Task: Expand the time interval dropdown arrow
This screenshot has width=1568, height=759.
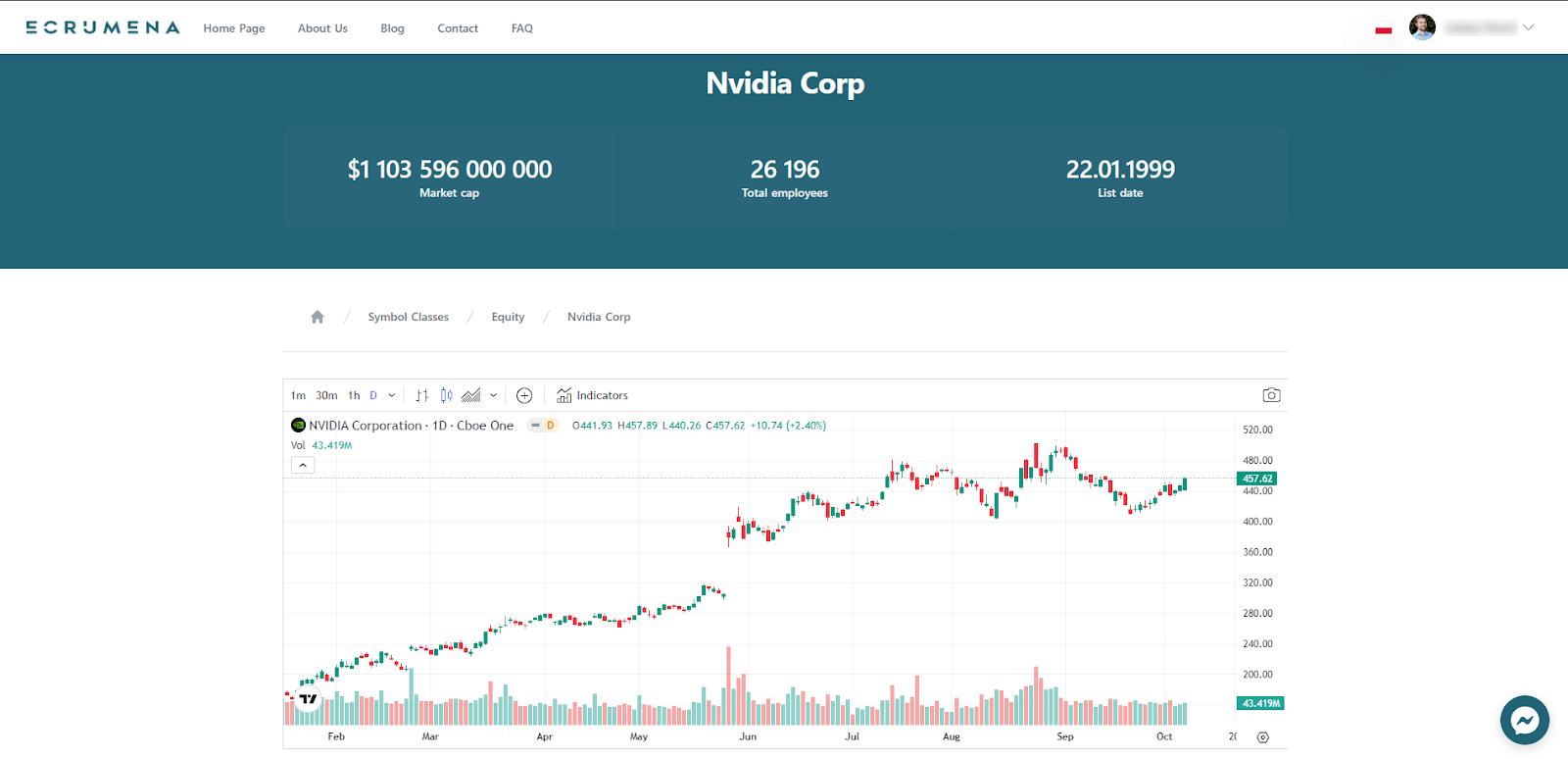Action: tap(392, 395)
